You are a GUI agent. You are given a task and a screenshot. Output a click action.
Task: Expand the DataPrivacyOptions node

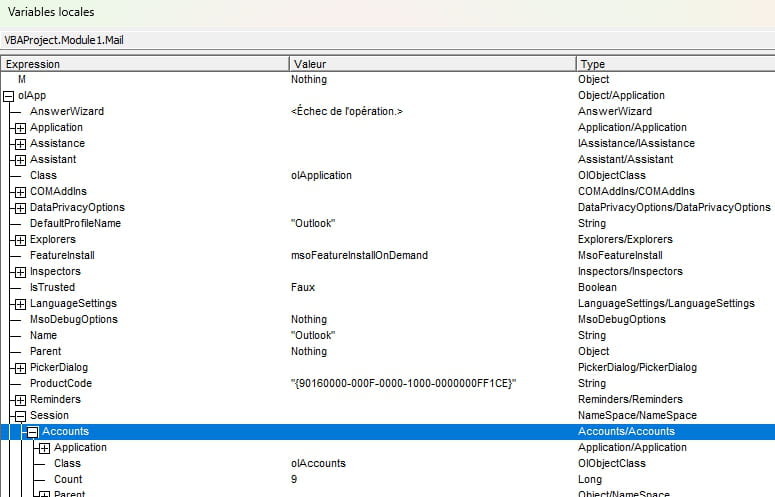pyautogui.click(x=20, y=208)
